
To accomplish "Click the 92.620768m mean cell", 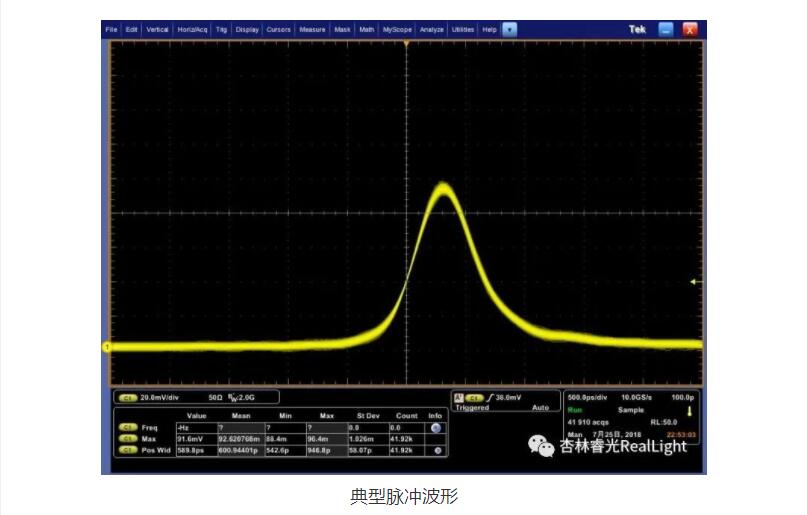I will (241, 439).
